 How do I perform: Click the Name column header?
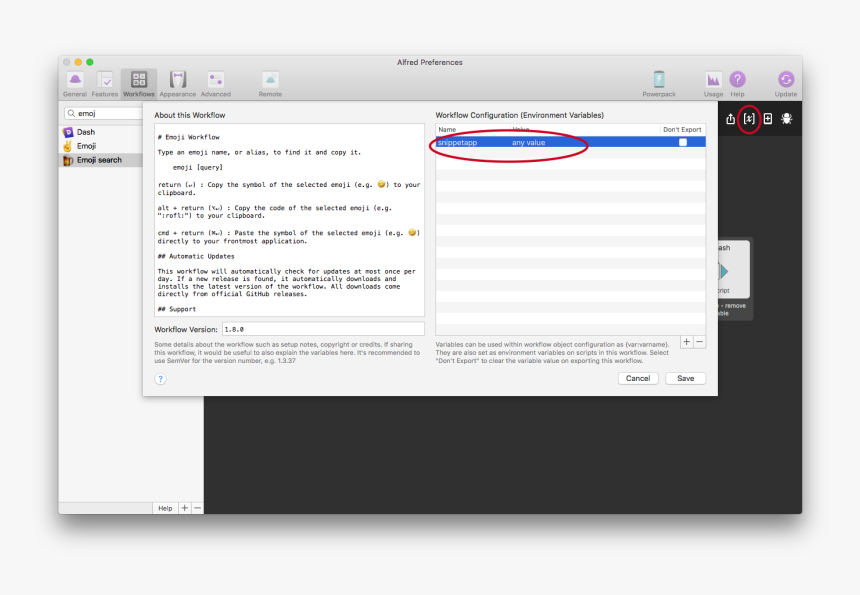(x=473, y=130)
